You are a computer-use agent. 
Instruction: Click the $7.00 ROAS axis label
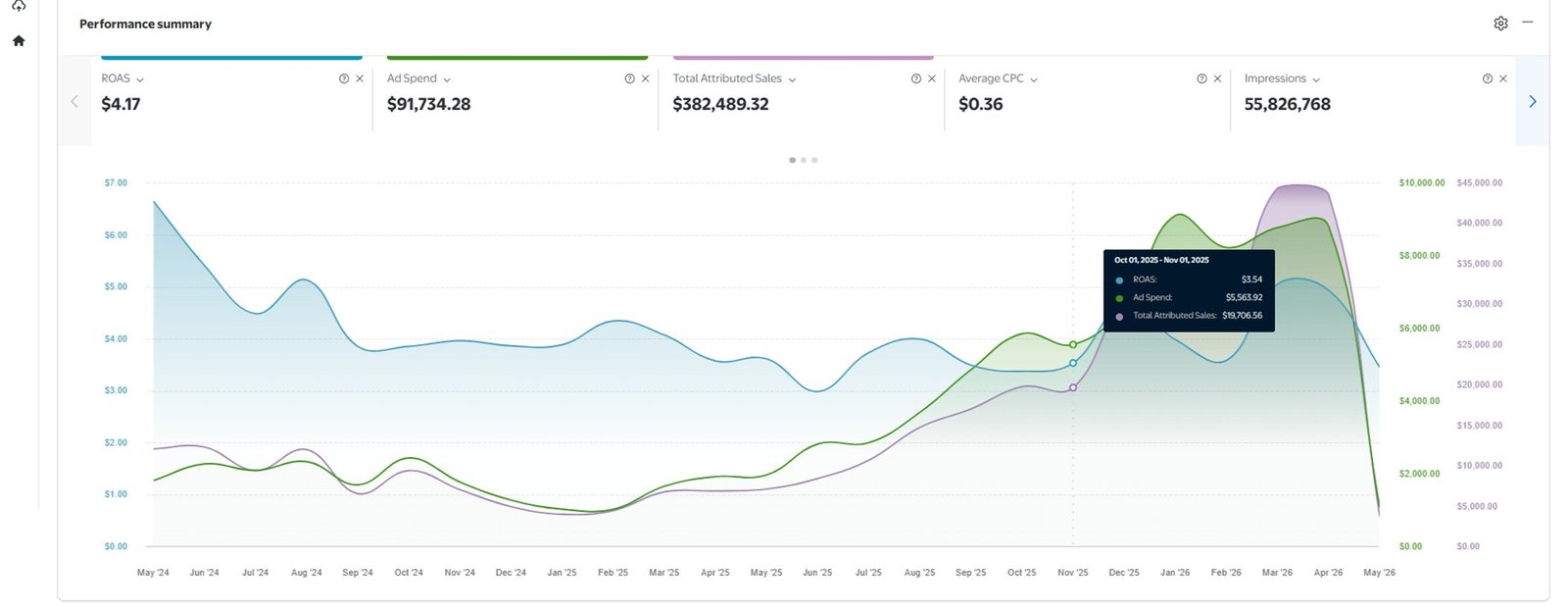coord(116,182)
